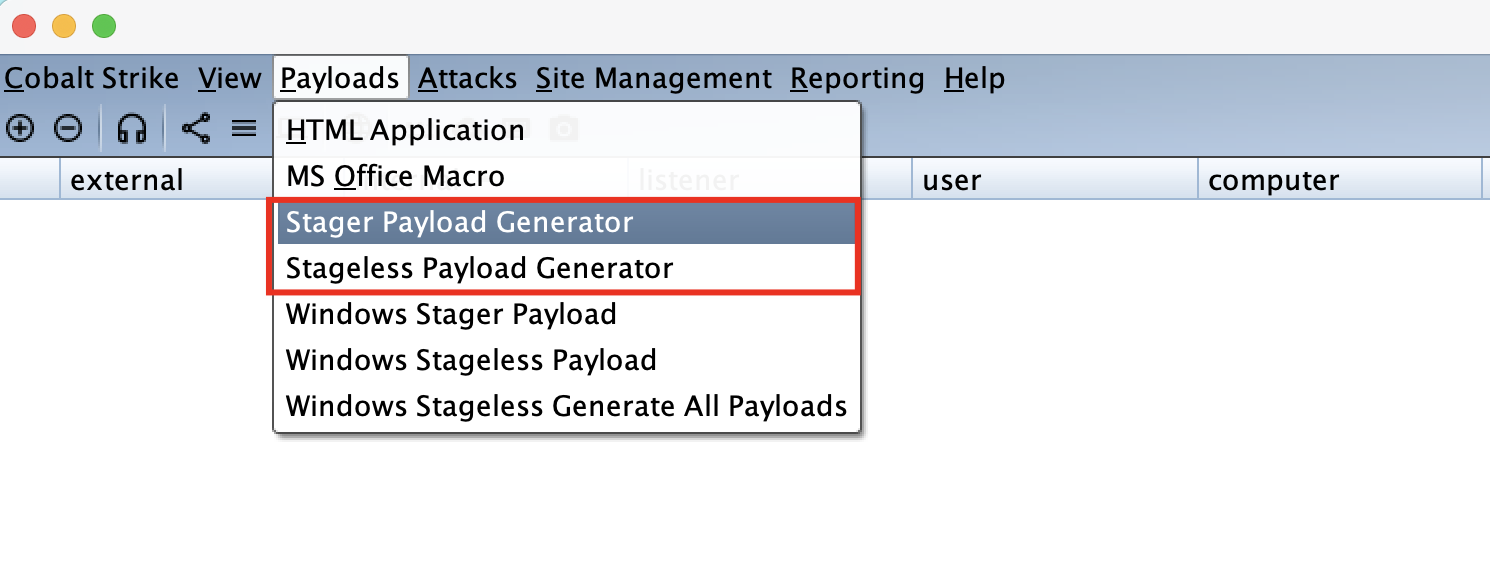
Task: Open the Help menu
Action: [x=974, y=78]
